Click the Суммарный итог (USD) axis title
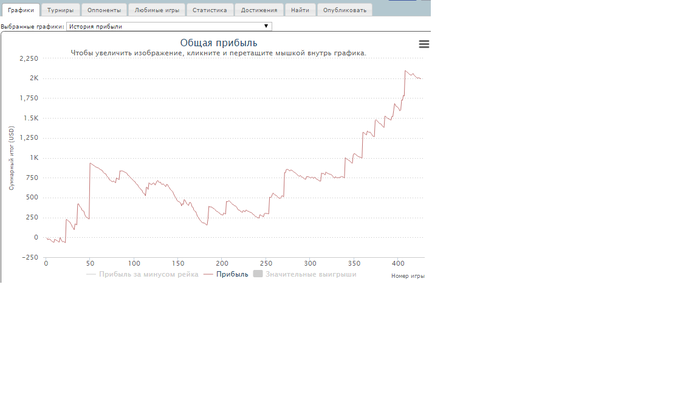This screenshot has width=700, height=394. pyautogui.click(x=12, y=158)
